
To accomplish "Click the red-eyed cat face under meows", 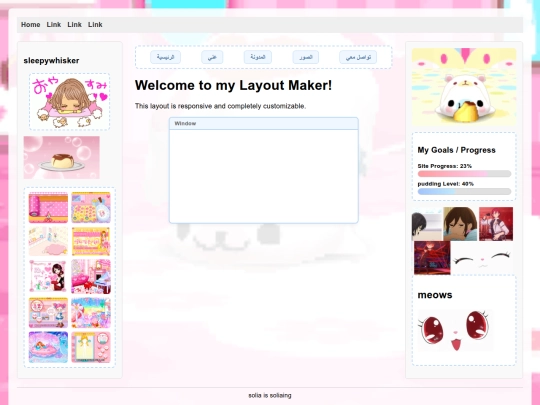I will pos(455,330).
